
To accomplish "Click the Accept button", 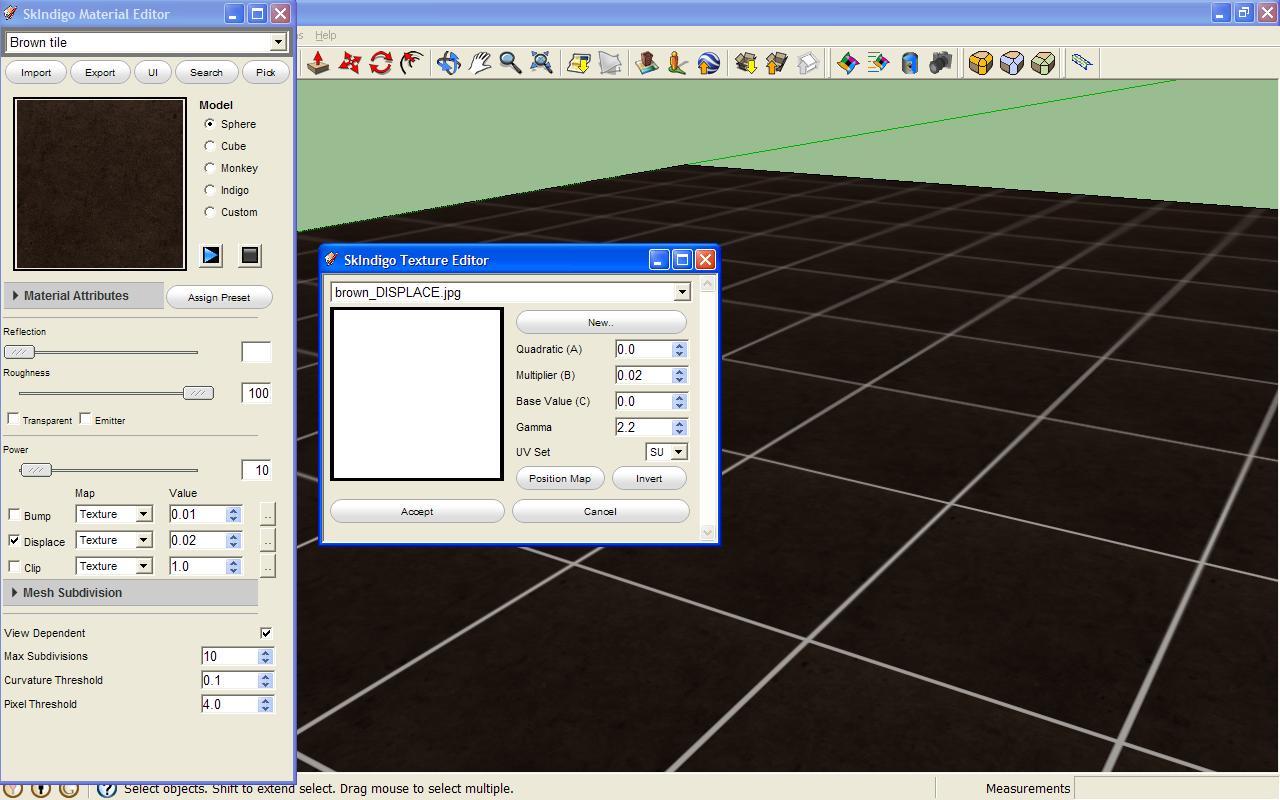I will 417,511.
